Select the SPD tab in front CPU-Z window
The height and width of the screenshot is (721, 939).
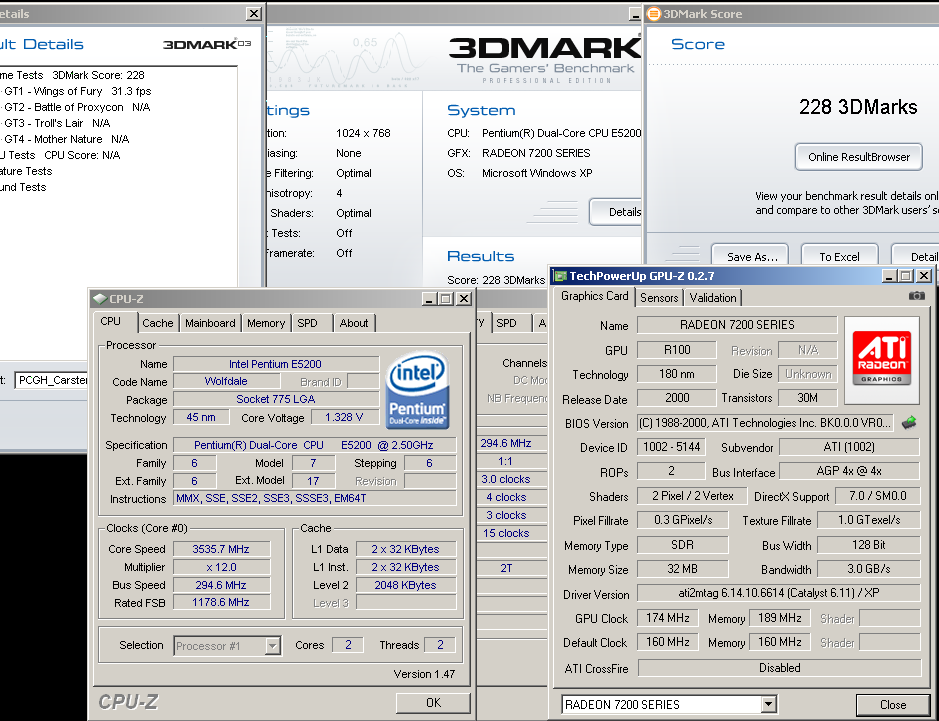pos(307,323)
